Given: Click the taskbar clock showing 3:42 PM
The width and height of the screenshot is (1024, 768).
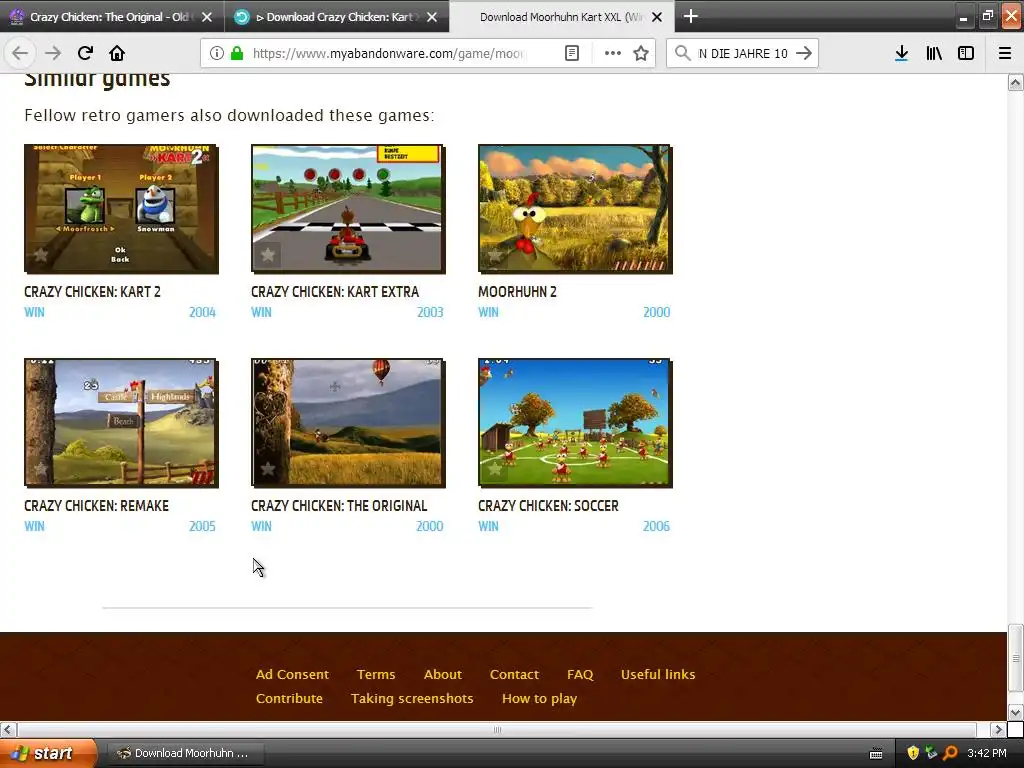Looking at the screenshot, I should pyautogui.click(x=987, y=753).
